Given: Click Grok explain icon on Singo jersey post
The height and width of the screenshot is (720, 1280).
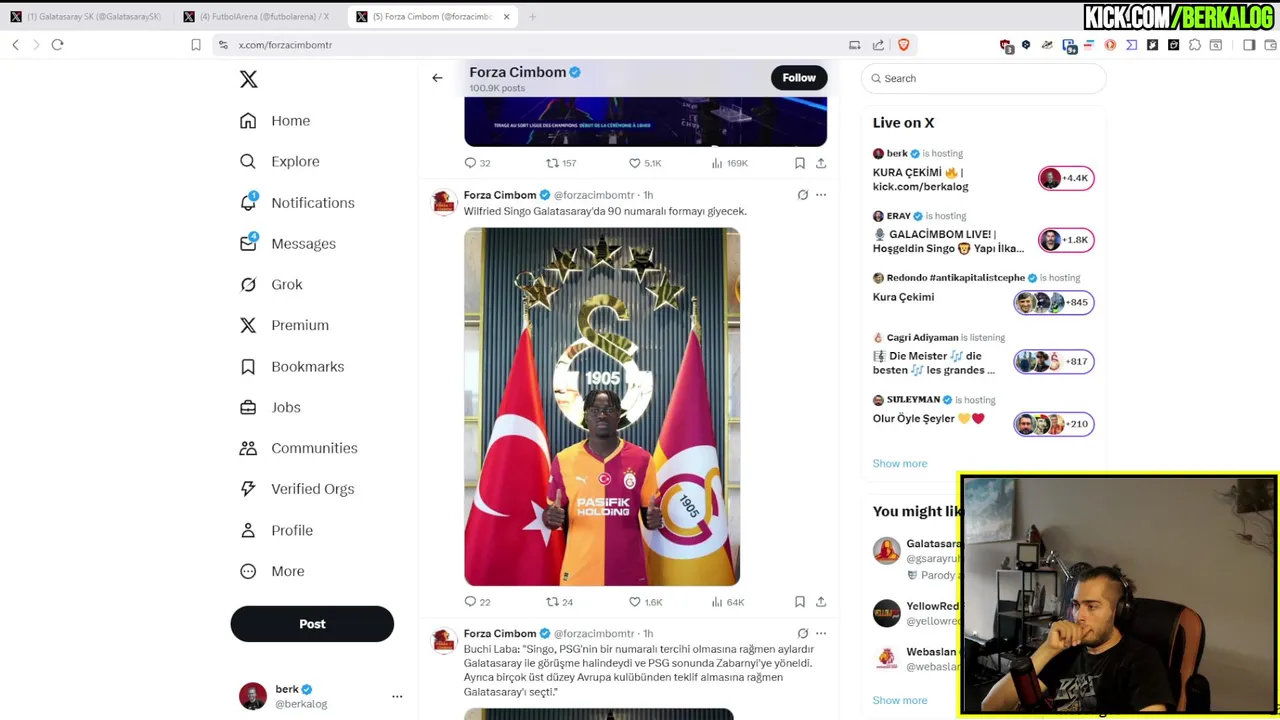Looking at the screenshot, I should (x=802, y=195).
